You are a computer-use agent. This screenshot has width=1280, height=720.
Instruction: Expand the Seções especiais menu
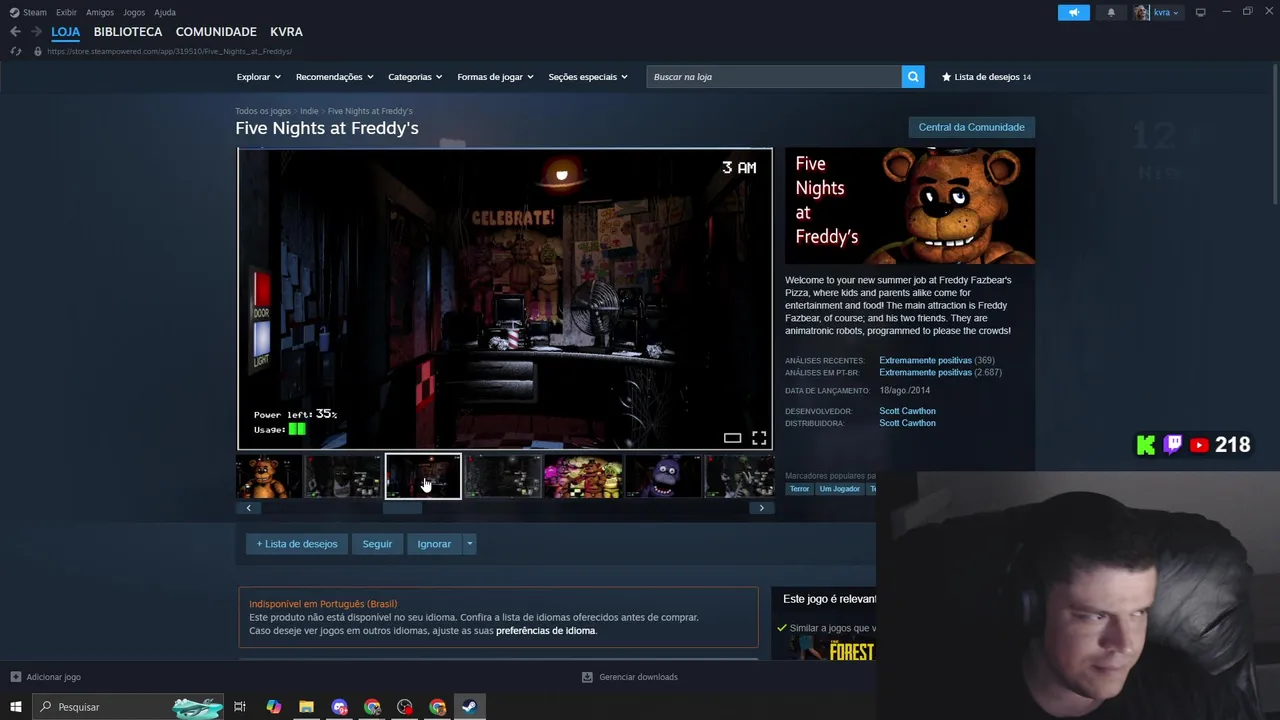(588, 77)
